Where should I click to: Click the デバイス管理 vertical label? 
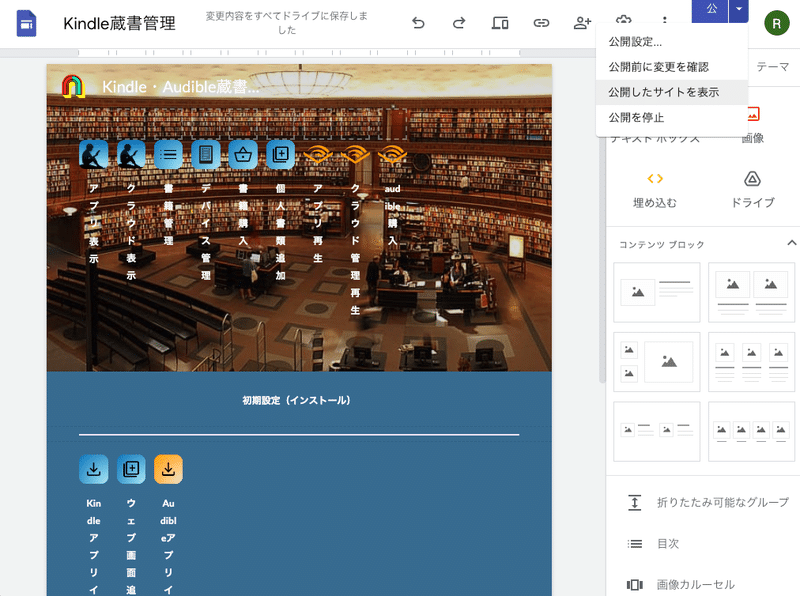pos(206,232)
